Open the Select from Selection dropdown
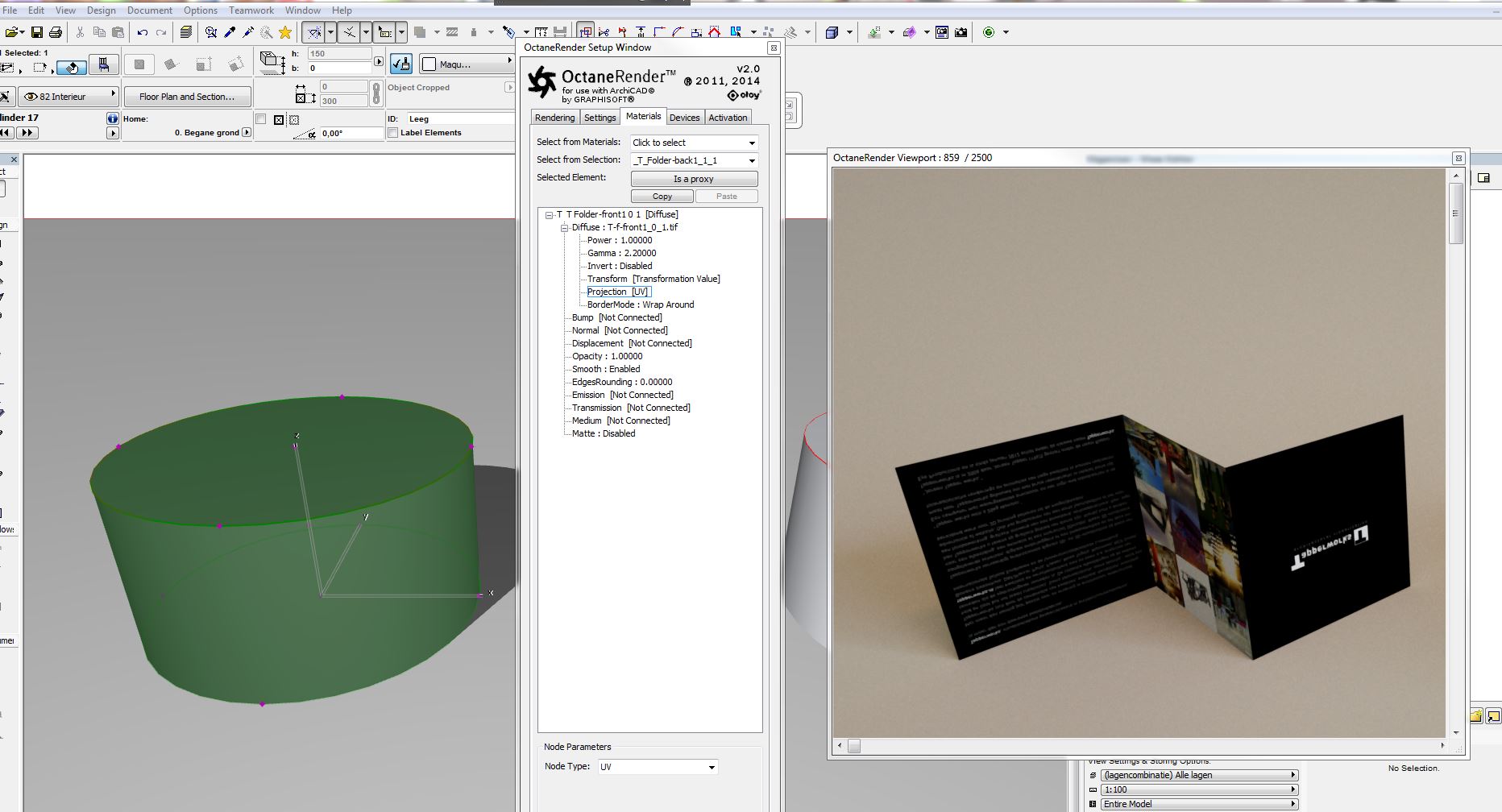The image size is (1502, 812). (x=694, y=160)
